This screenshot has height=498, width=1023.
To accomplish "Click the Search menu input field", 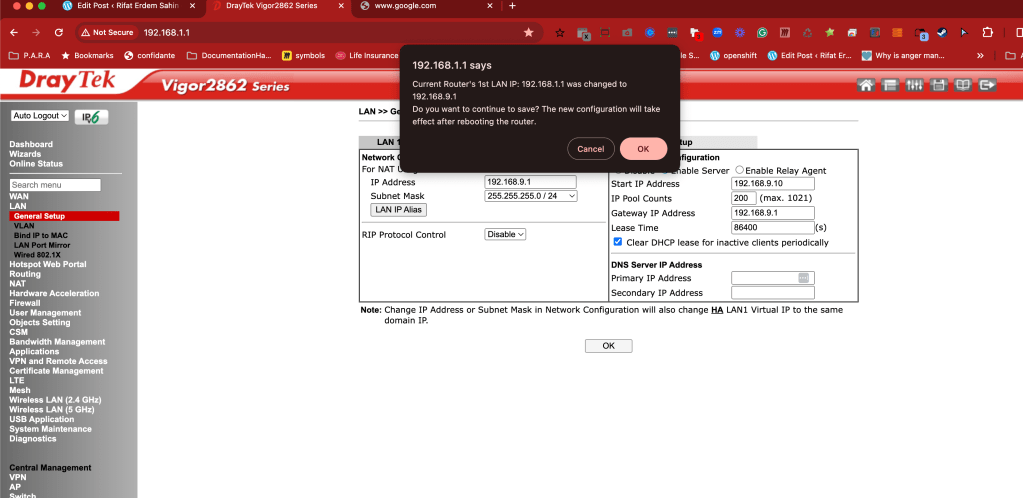I will pos(55,185).
